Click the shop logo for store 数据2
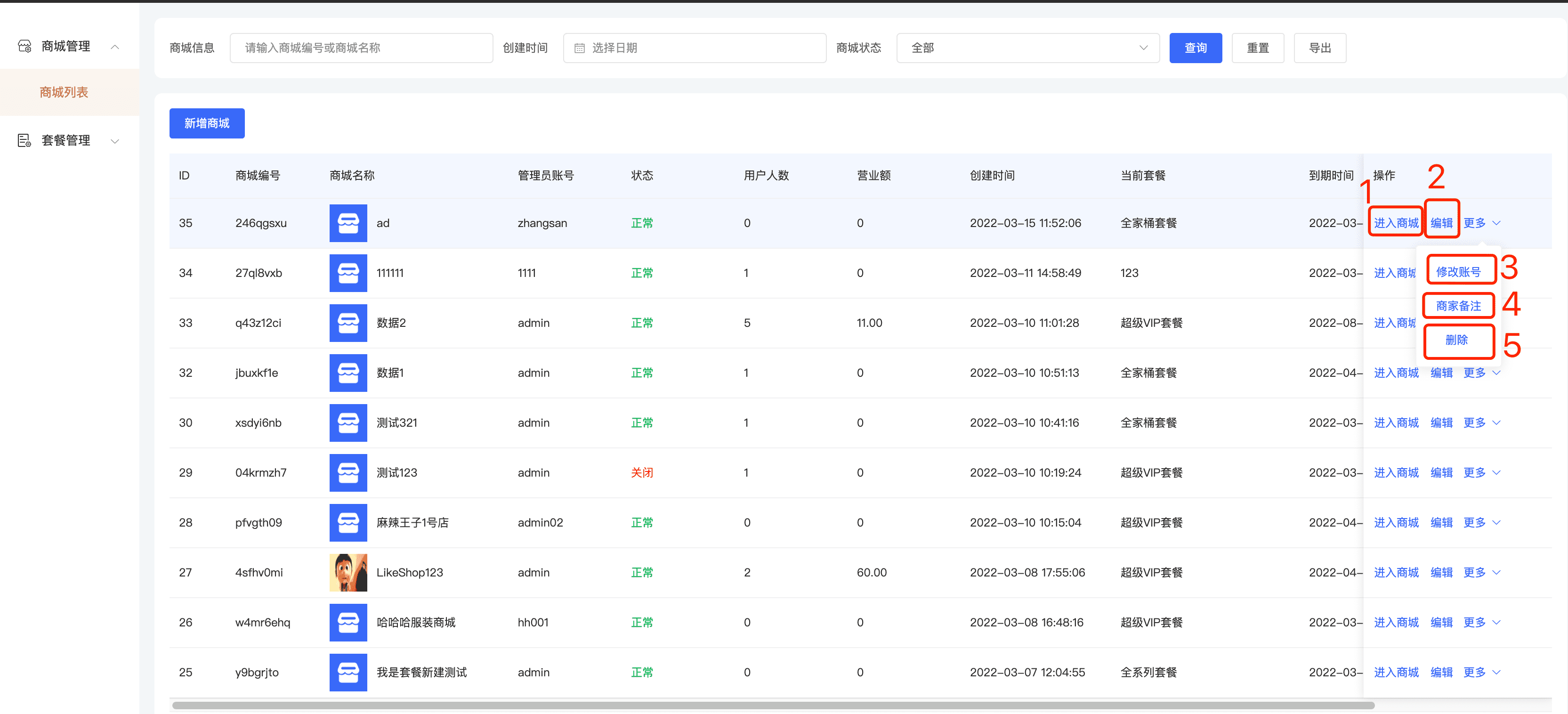Image resolution: width=1568 pixels, height=714 pixels. [x=348, y=323]
